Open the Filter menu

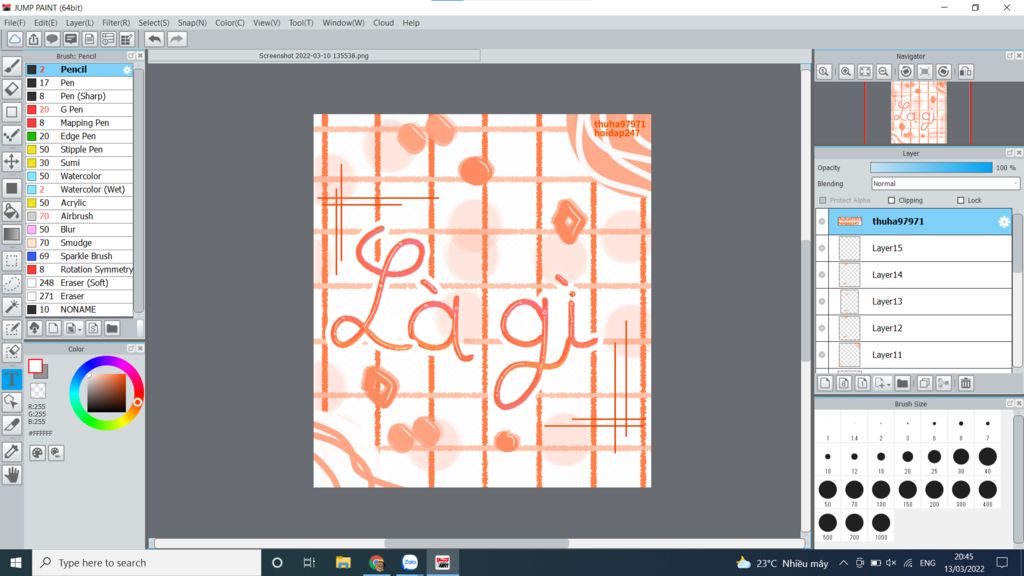point(116,23)
